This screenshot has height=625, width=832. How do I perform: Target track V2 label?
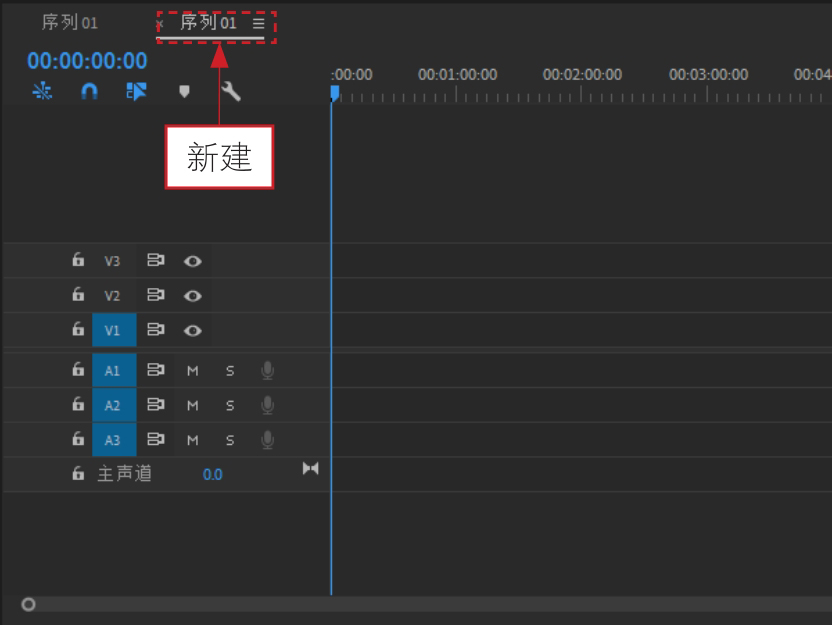coord(112,296)
